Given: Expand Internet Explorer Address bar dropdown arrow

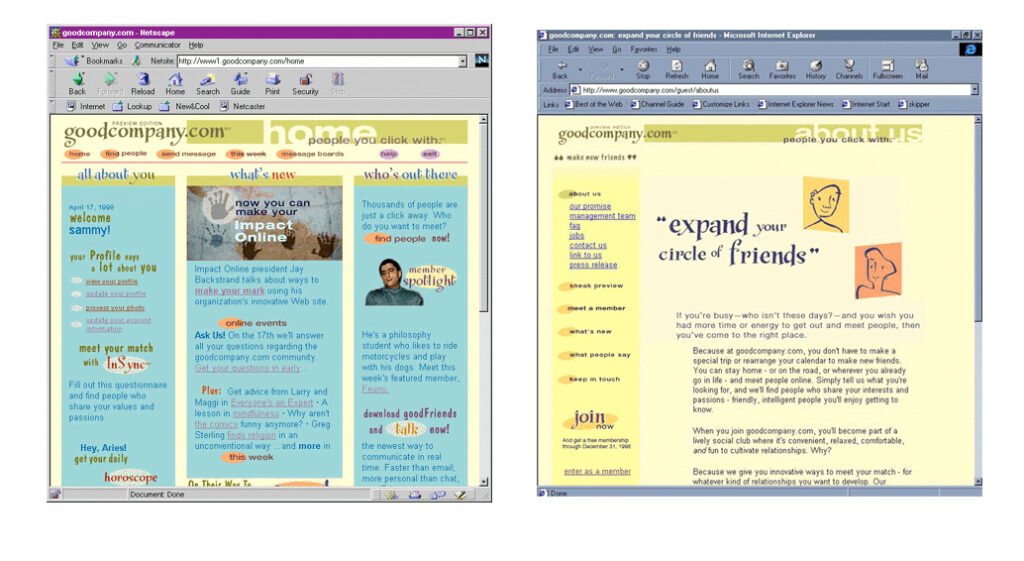Looking at the screenshot, I should (974, 90).
